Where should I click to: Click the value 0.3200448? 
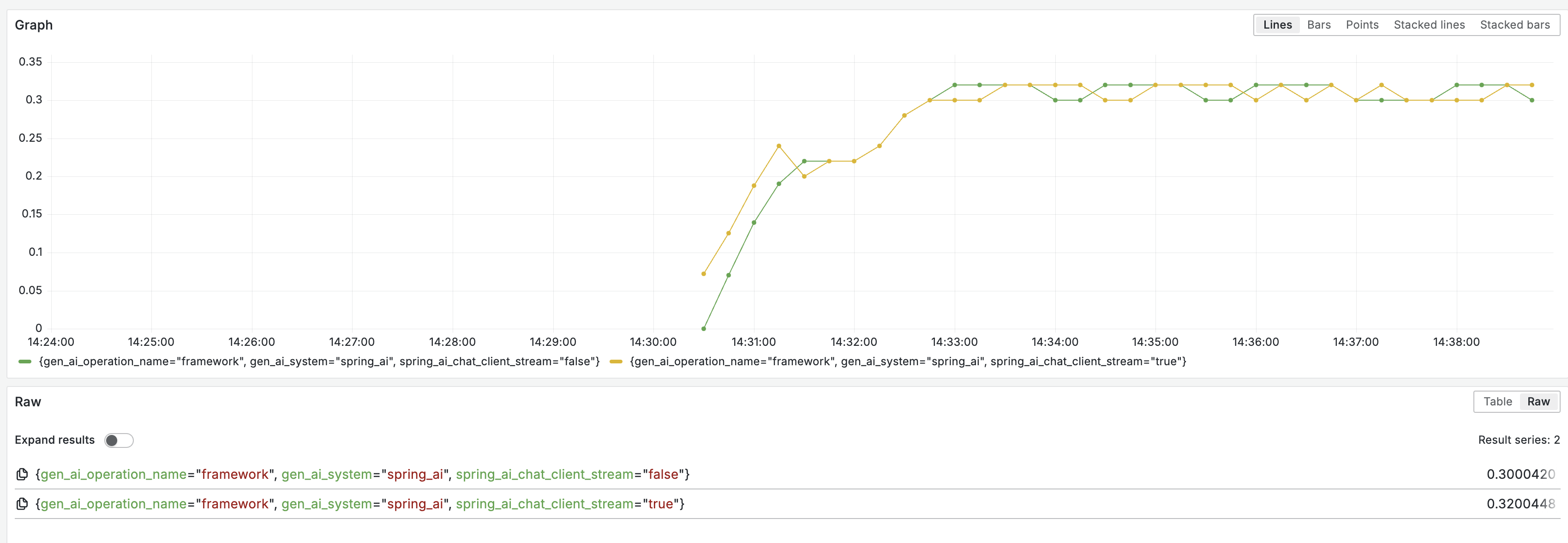(1520, 504)
